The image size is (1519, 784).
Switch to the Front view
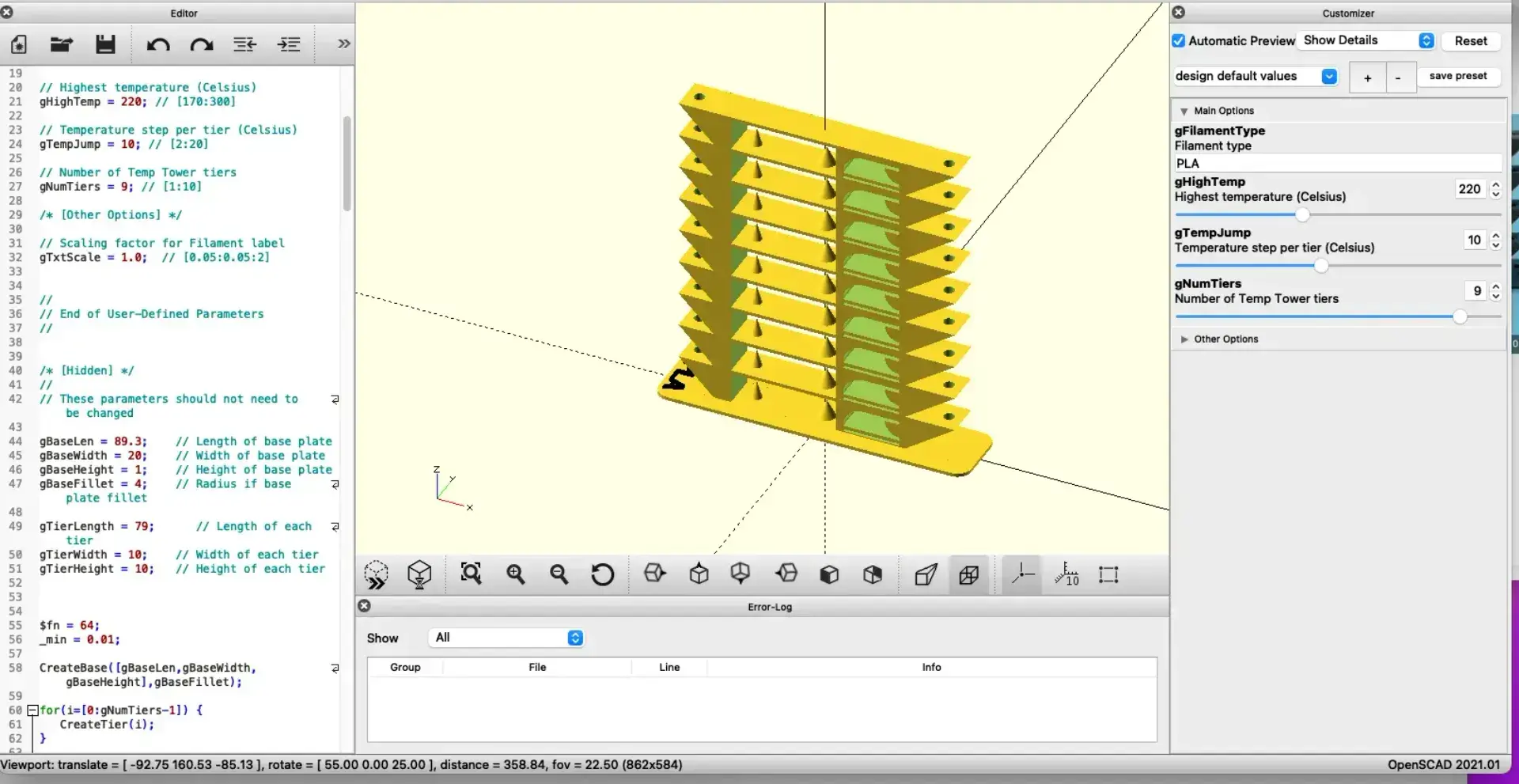[x=829, y=574]
